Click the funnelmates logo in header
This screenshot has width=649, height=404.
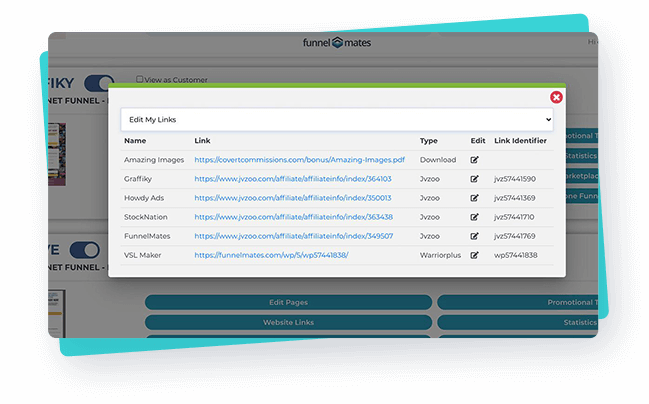click(337, 43)
